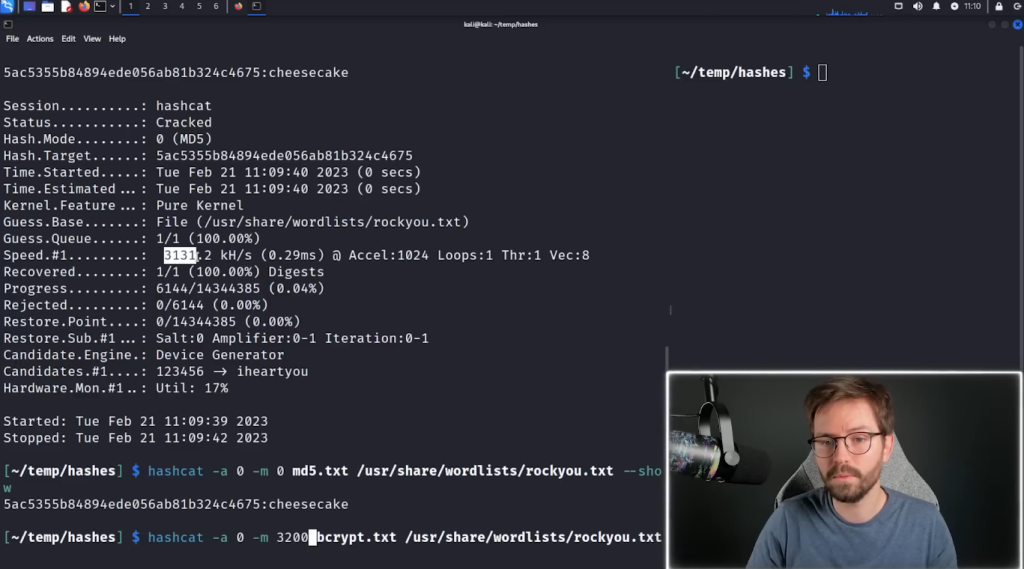This screenshot has width=1024, height=569.
Task: Open the View menu
Action: 92,39
